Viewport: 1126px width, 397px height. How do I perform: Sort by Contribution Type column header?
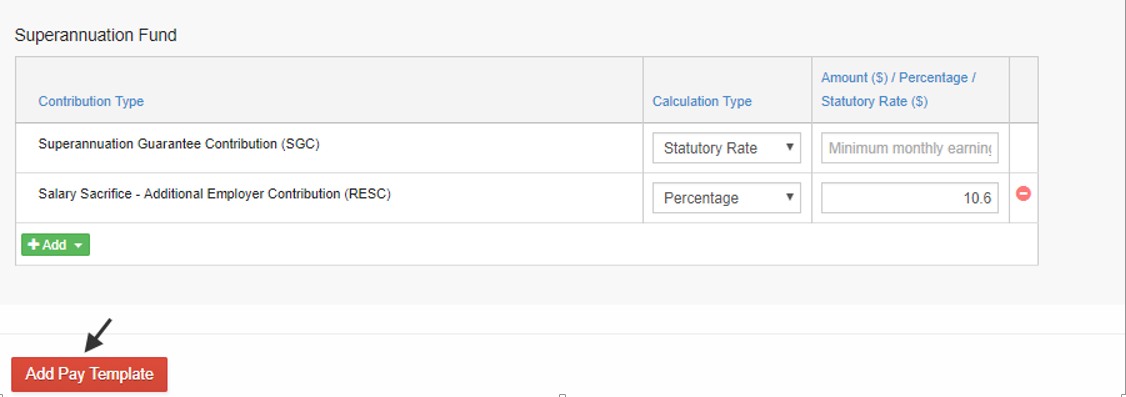[91, 101]
